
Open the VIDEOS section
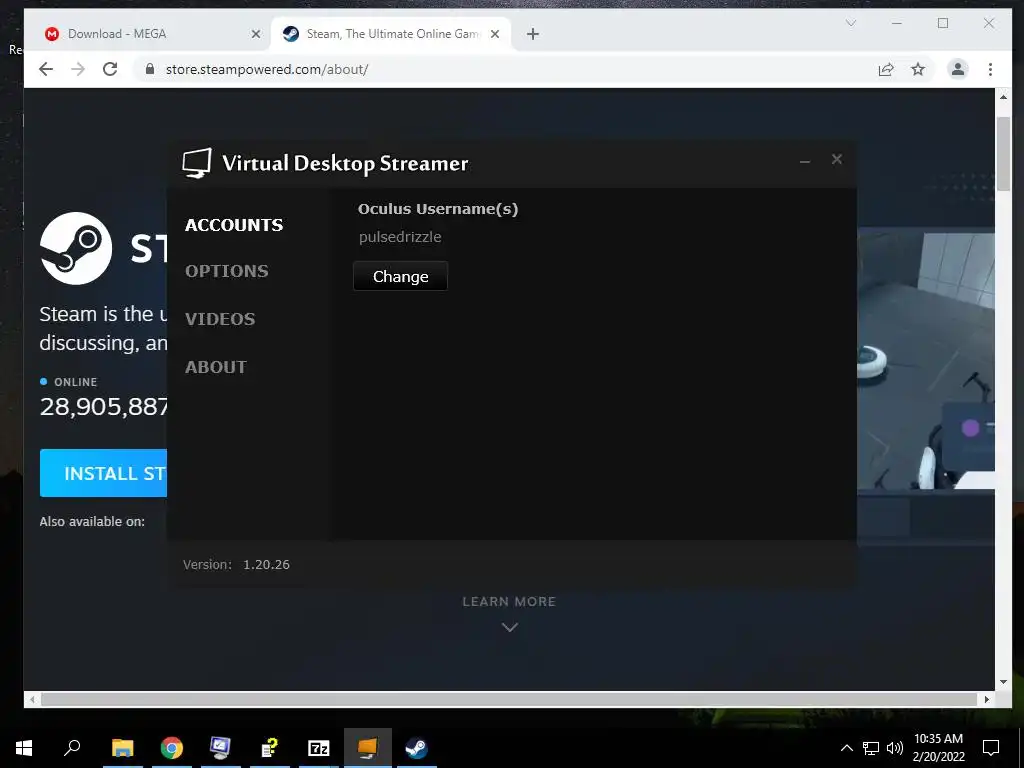[220, 319]
